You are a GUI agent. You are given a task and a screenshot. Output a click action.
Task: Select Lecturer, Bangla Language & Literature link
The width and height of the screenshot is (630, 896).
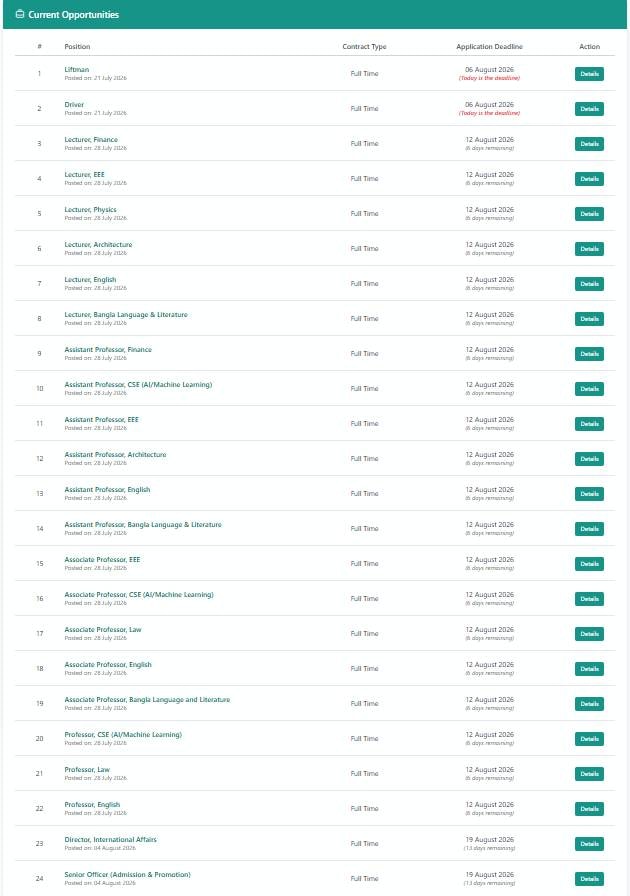126,315
